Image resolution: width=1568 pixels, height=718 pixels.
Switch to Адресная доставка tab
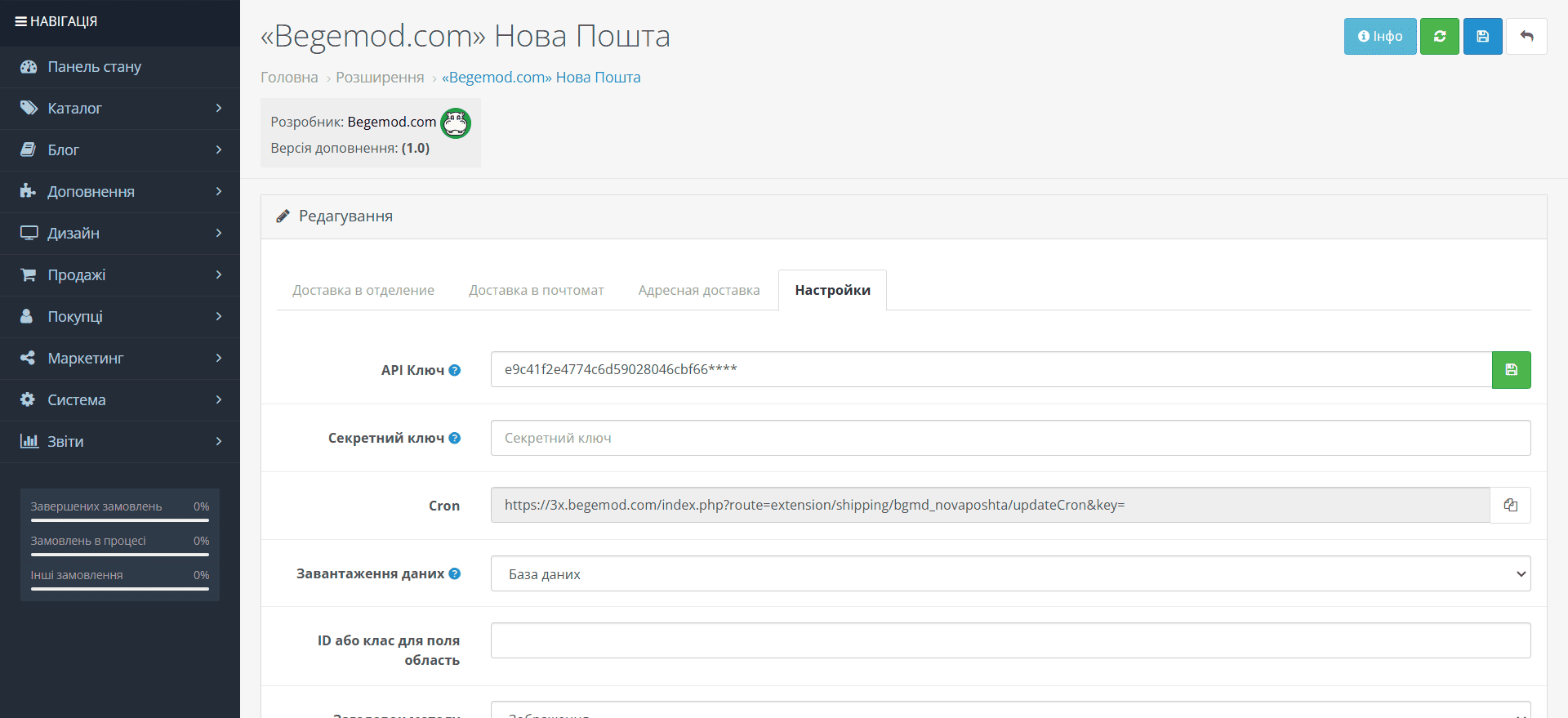pos(699,290)
